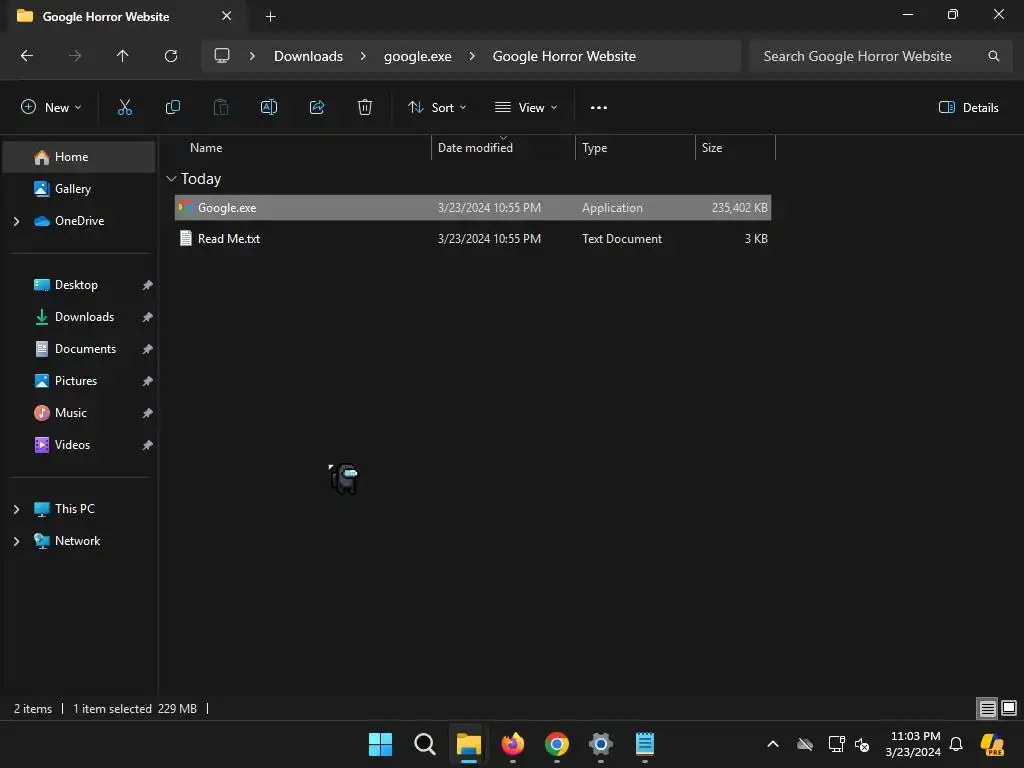Collapse the Today group
This screenshot has height=768, width=1024.
coord(172,179)
